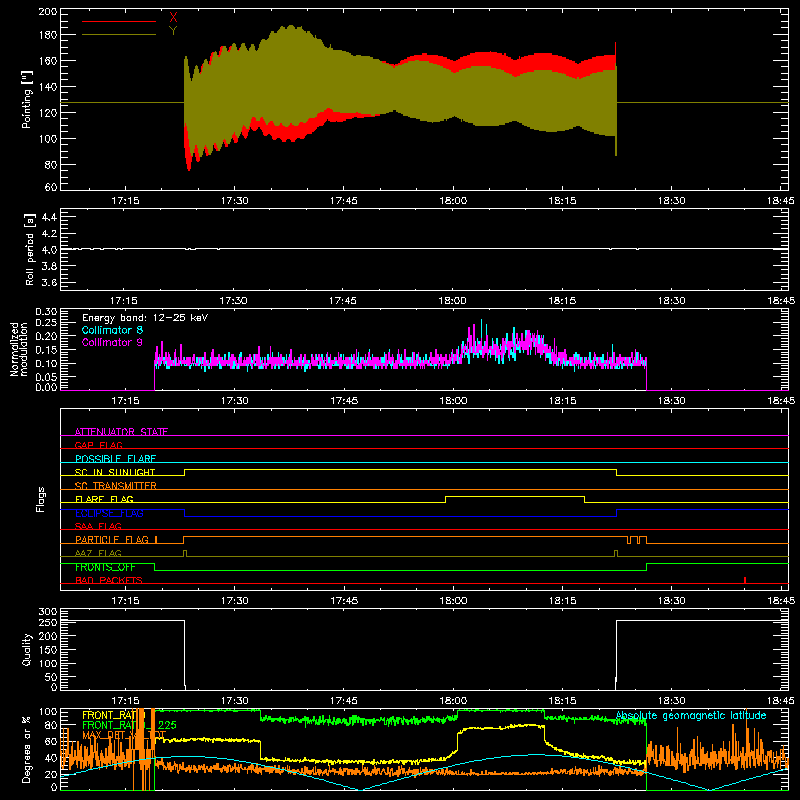This screenshot has height=800, width=800.
Task: Click the '0.15' tick on modulation axis
Action: coord(46,350)
